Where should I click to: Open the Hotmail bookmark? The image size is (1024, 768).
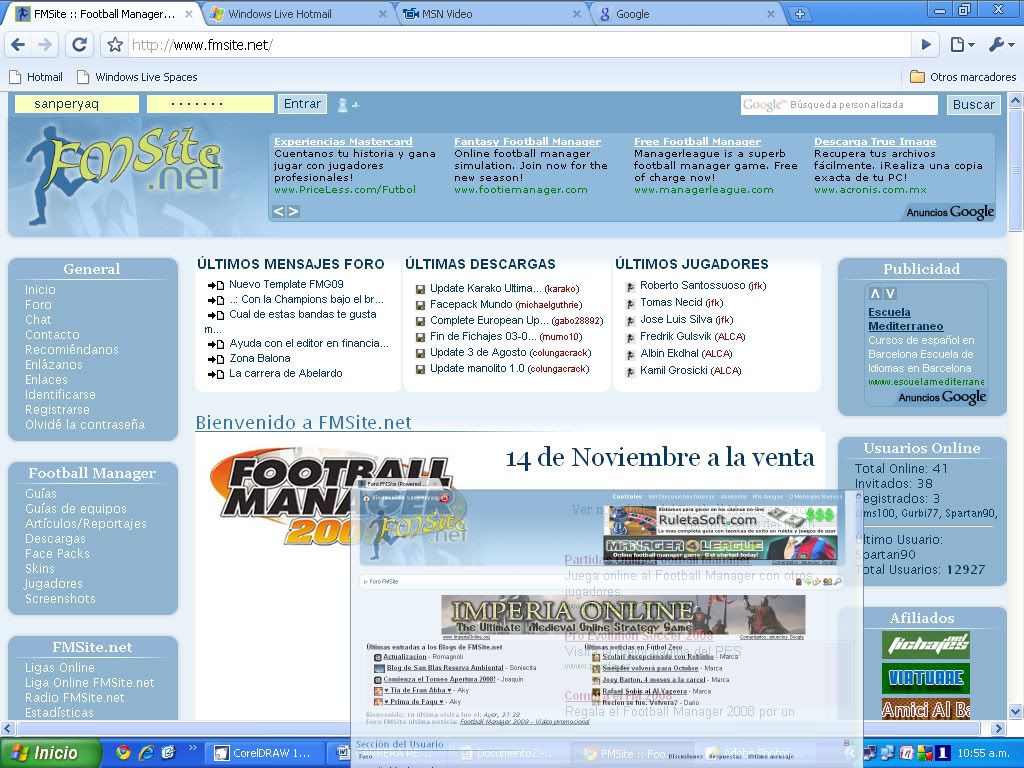point(36,77)
